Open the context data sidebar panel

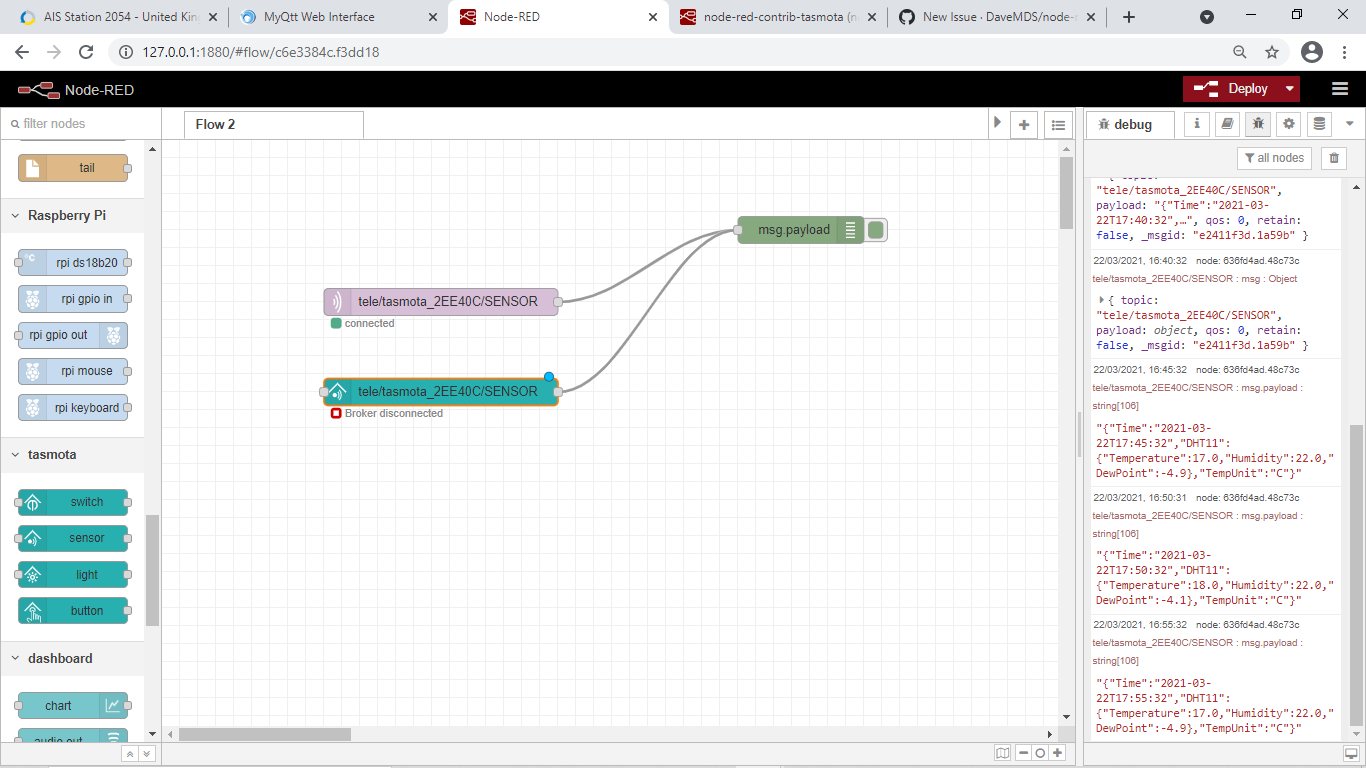point(1319,124)
